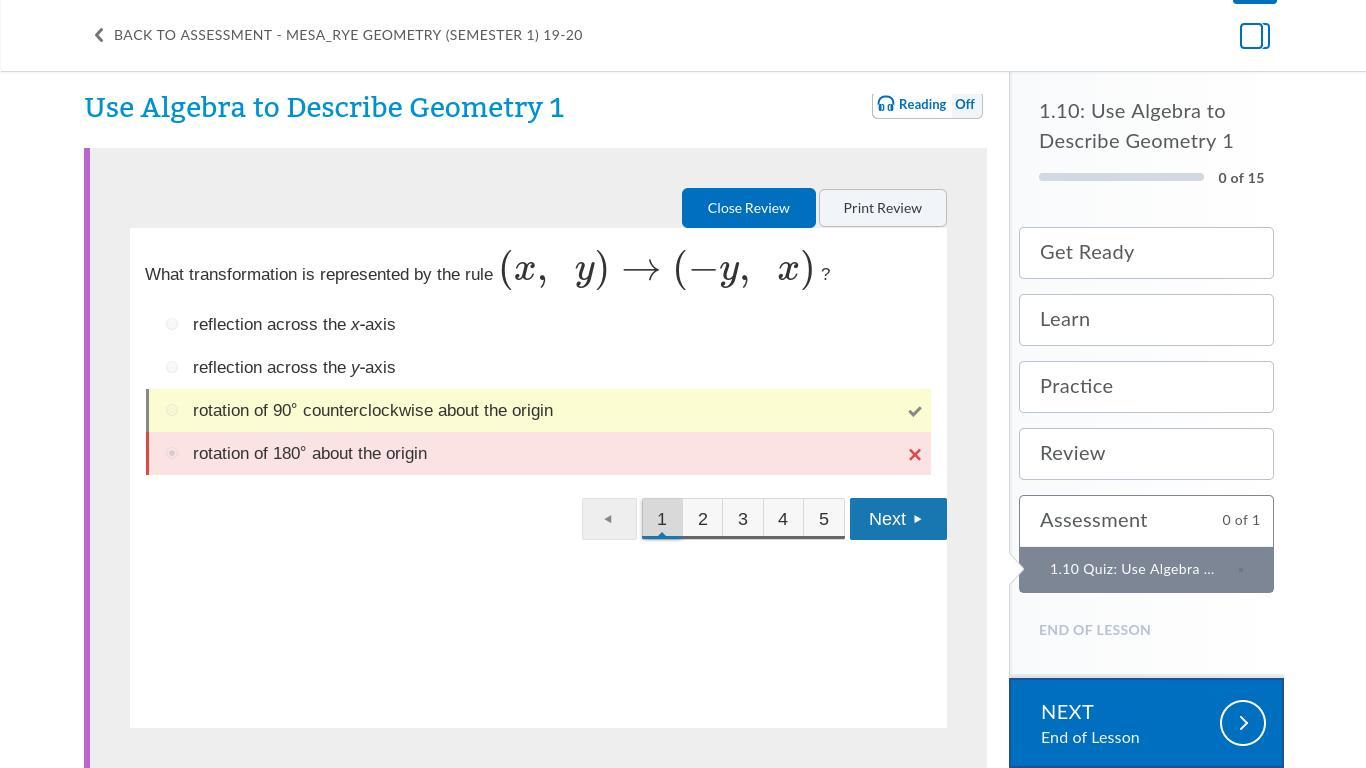Click the red X on wrong answer
1366x768 pixels.
[x=914, y=454]
